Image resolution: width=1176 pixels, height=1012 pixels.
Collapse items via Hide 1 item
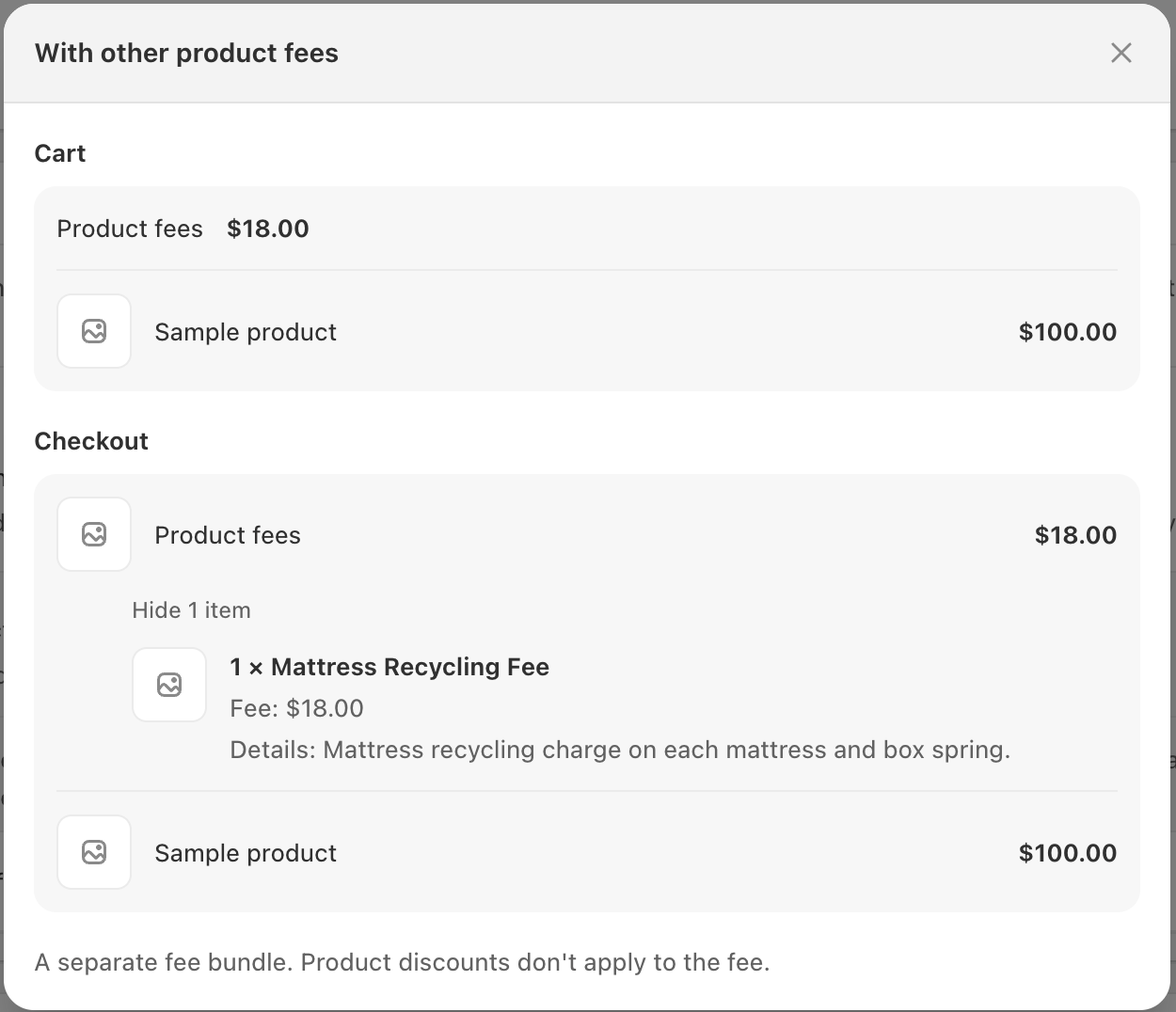191,610
